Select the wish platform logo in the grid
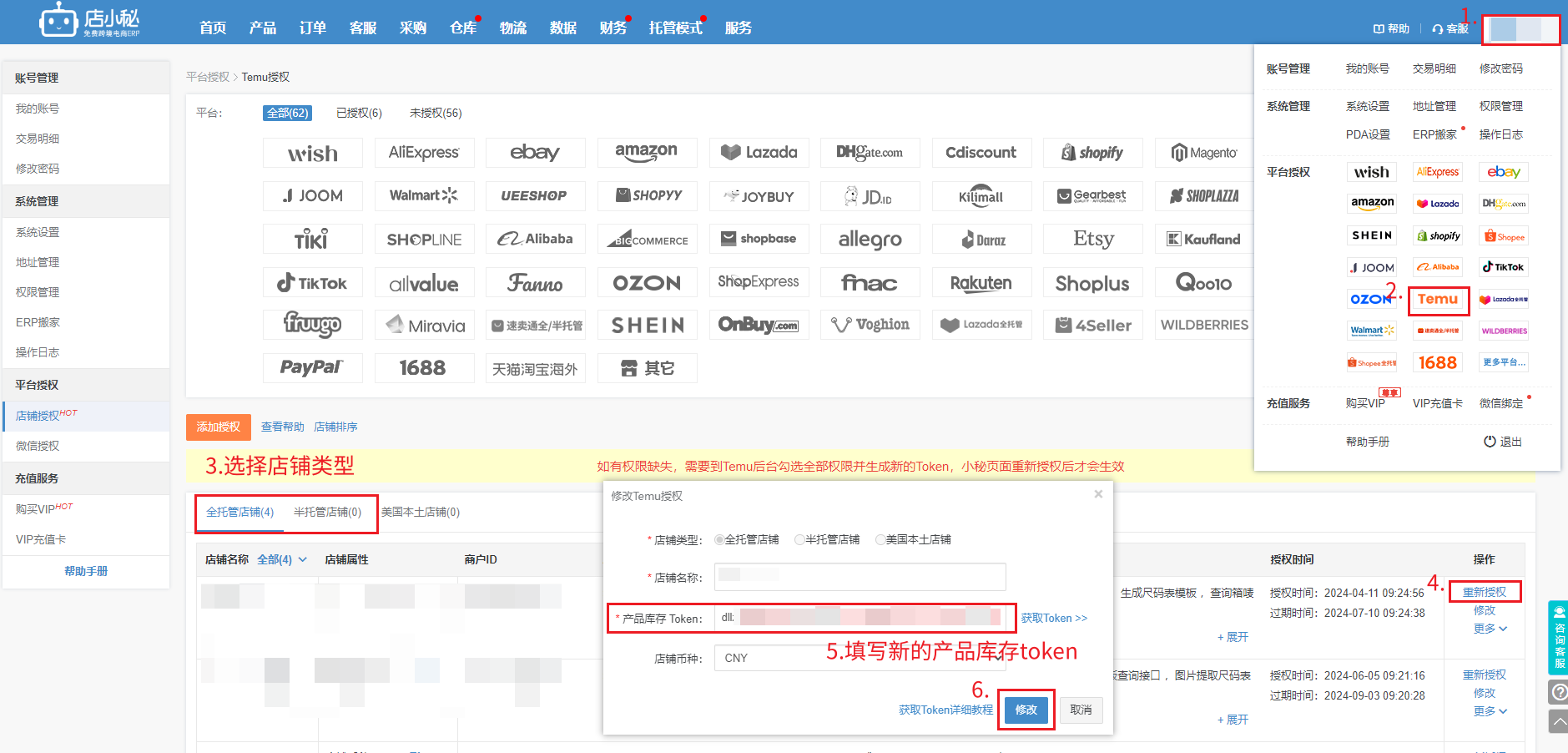This screenshot has height=753, width=1568. pyautogui.click(x=313, y=153)
